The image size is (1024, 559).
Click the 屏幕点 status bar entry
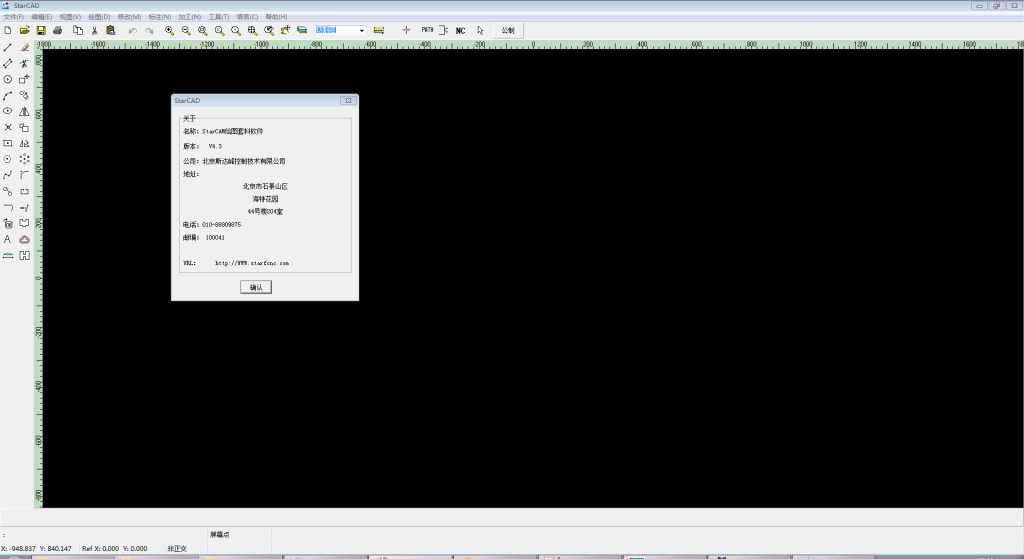click(x=219, y=535)
